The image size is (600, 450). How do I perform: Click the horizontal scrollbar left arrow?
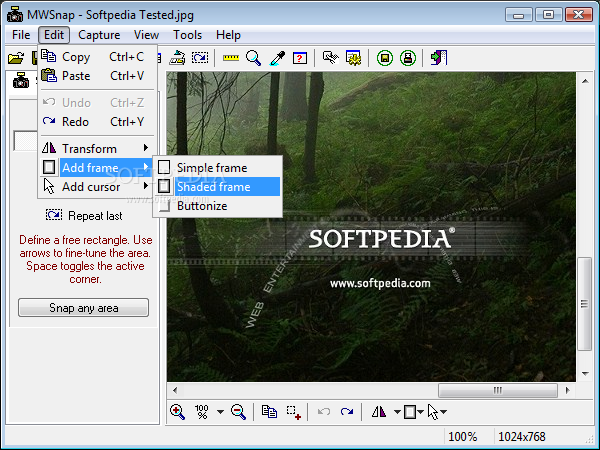(175, 390)
